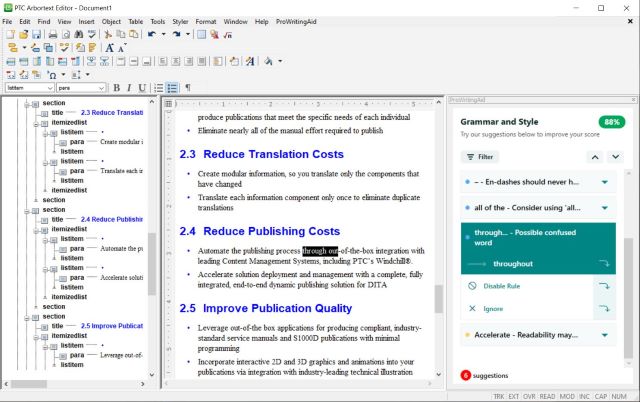The height and width of the screenshot is (402, 640).
Task: Toggle paragraph marks display
Action: (188, 88)
